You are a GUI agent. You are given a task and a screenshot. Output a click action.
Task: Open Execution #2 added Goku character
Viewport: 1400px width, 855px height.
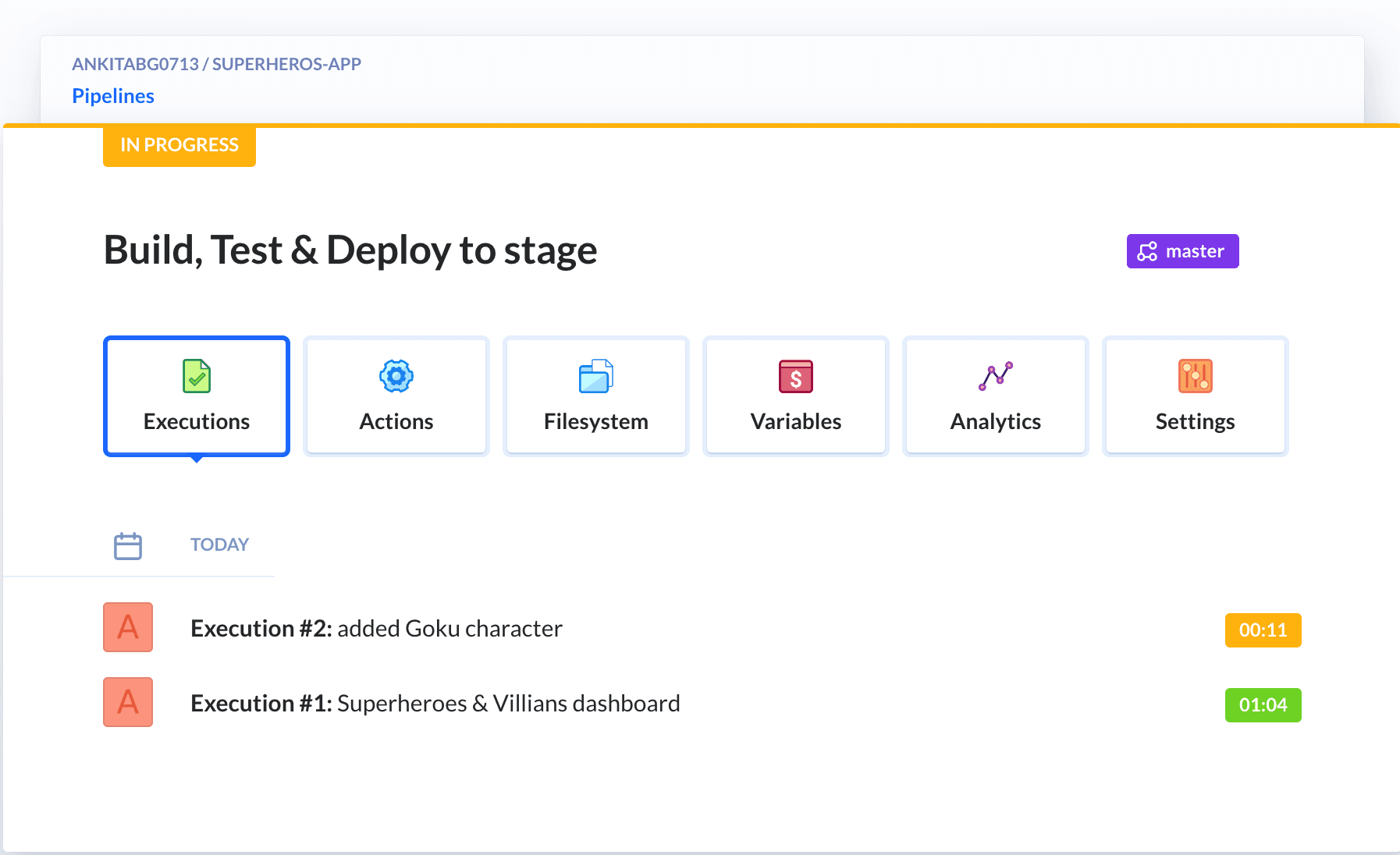pos(376,629)
